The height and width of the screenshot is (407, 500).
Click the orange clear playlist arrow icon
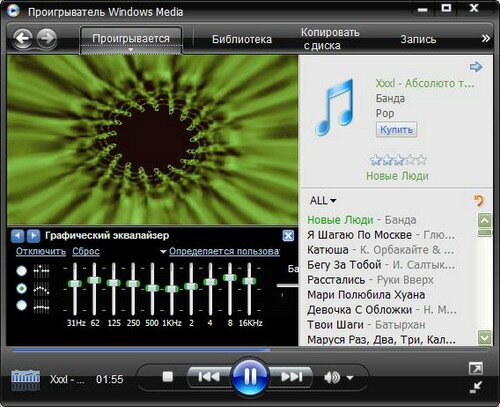479,201
